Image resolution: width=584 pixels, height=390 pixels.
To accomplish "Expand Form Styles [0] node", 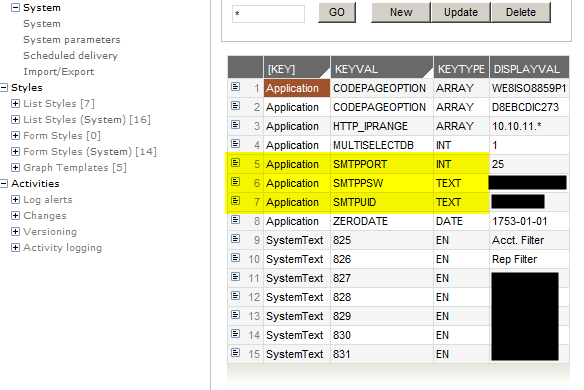I will tap(15, 136).
